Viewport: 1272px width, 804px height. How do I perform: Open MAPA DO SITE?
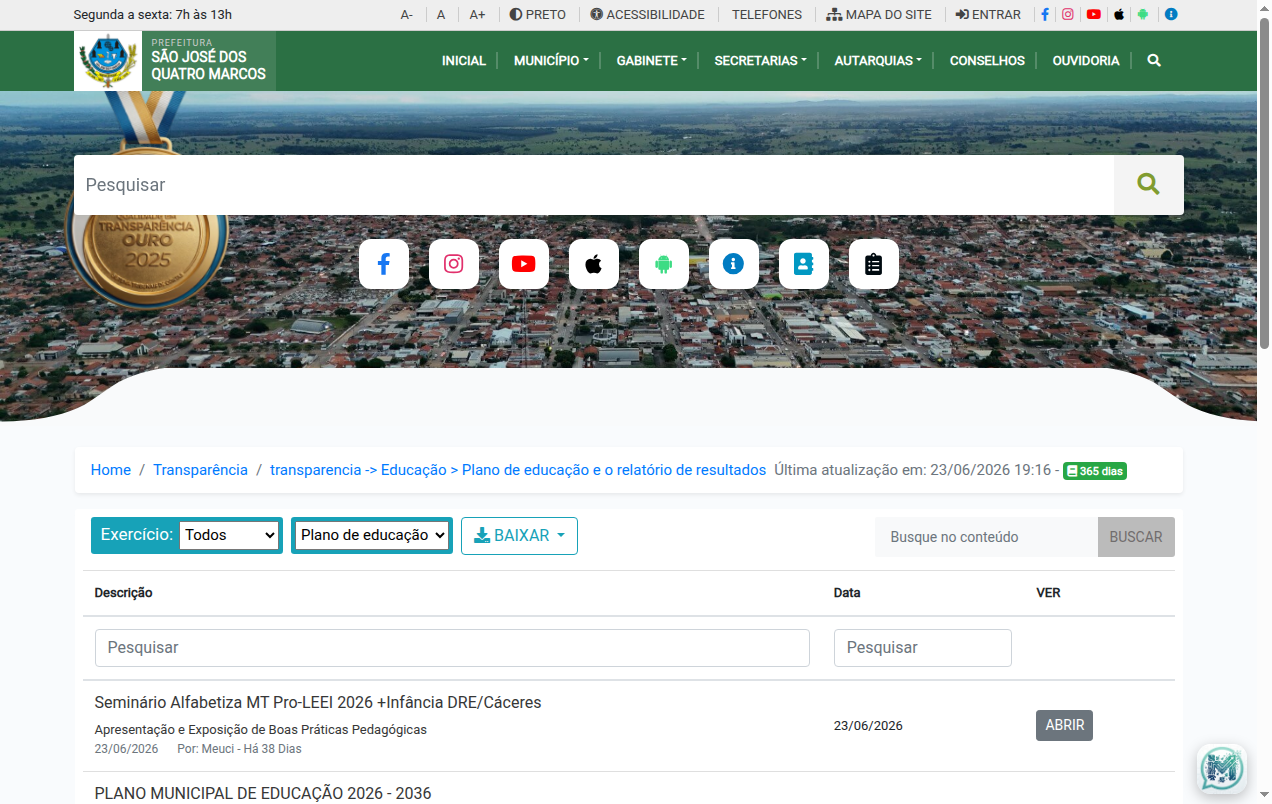(879, 15)
